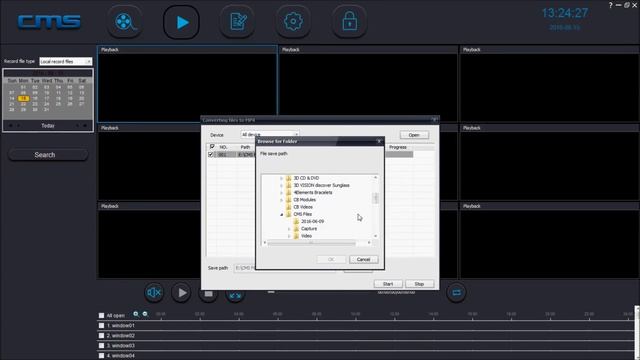Close the Converting files to MP4 window

[434, 120]
